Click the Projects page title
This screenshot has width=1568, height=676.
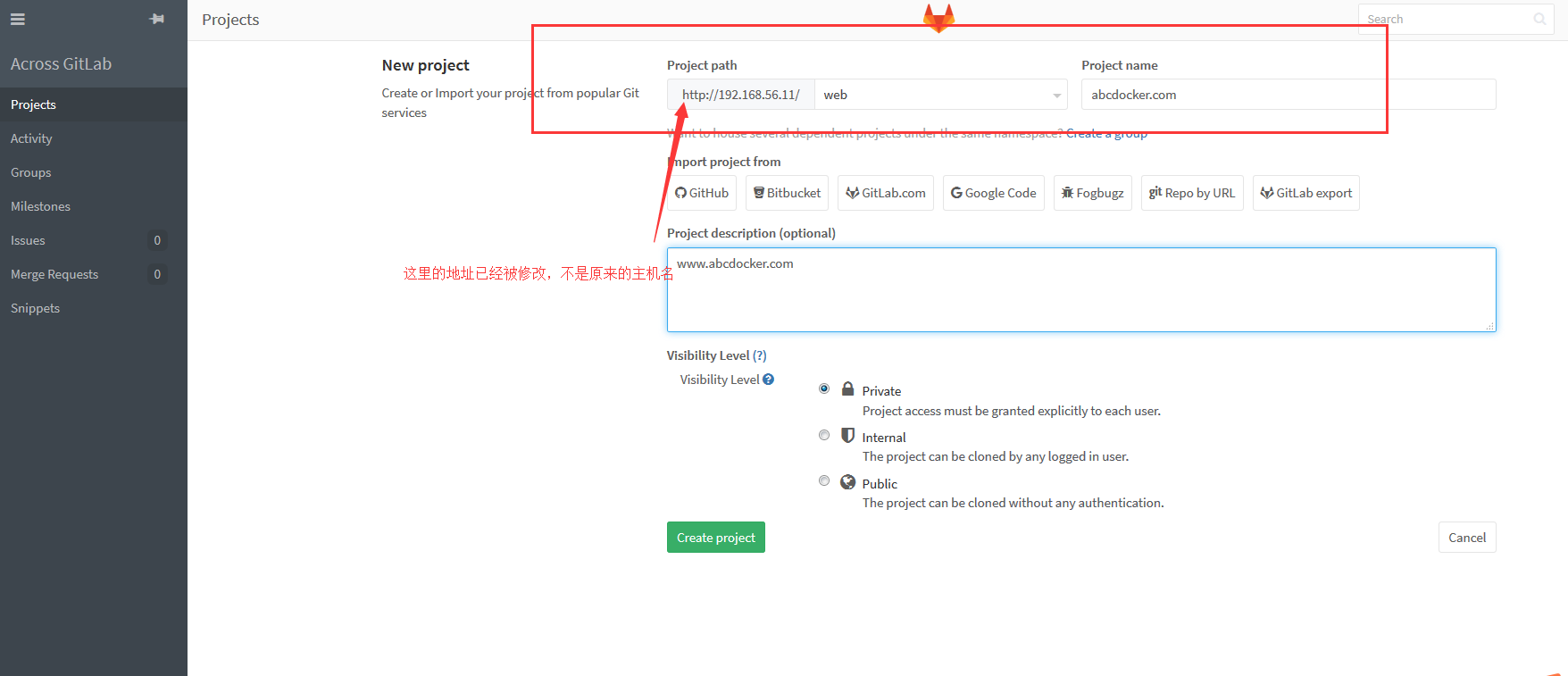[230, 20]
